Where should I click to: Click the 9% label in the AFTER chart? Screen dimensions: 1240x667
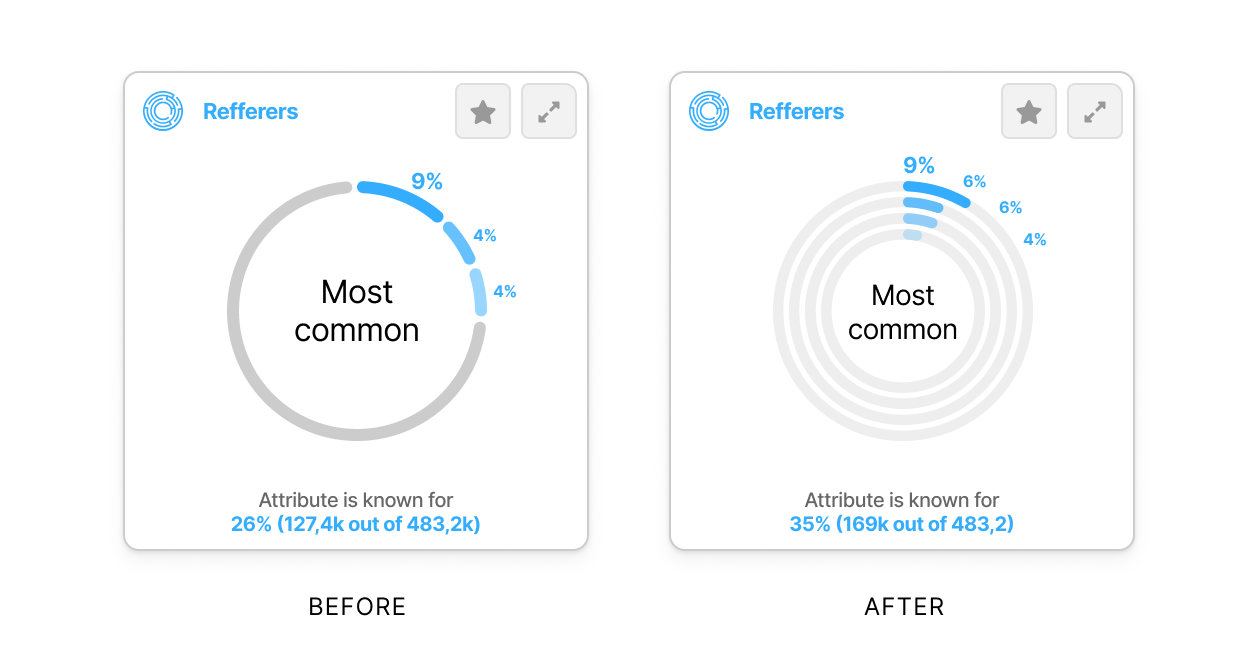click(x=919, y=165)
